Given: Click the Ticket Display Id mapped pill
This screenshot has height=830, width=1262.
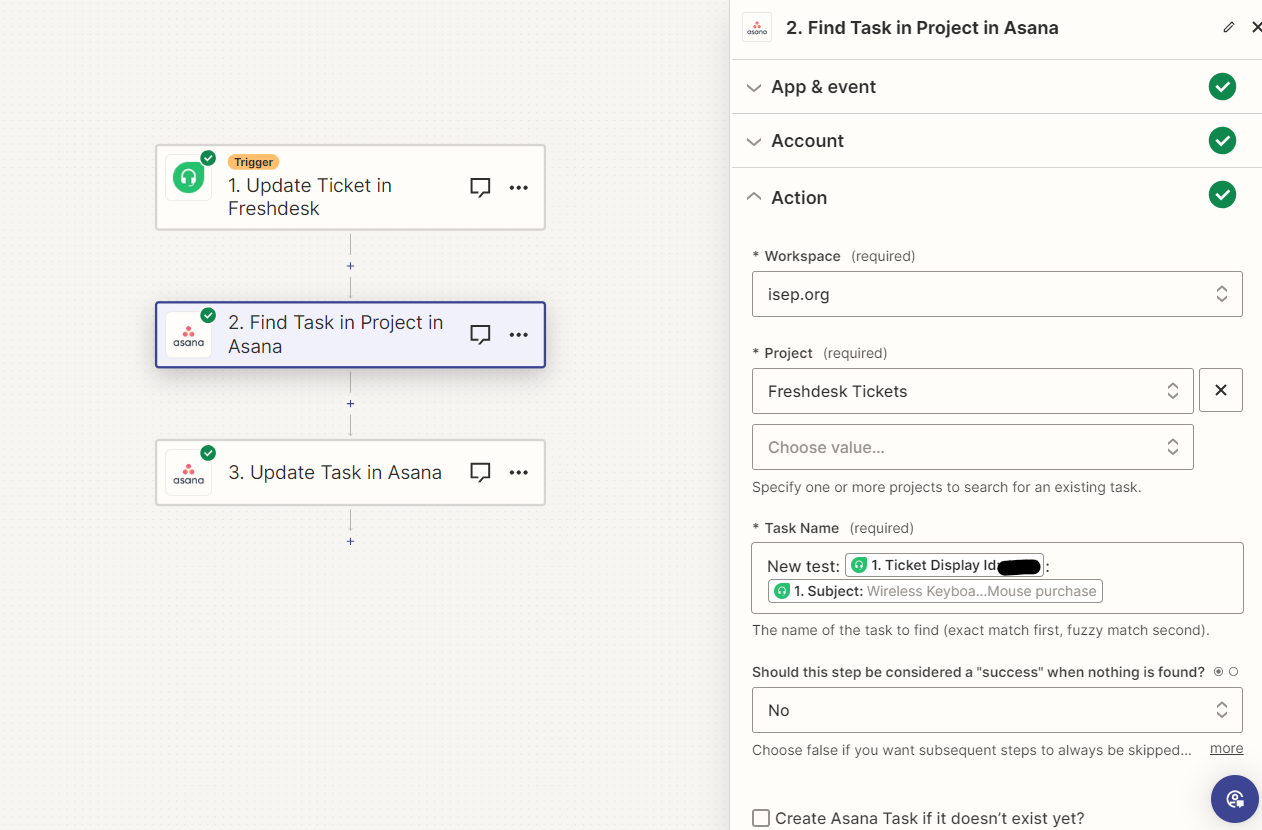Looking at the screenshot, I should tap(944, 565).
